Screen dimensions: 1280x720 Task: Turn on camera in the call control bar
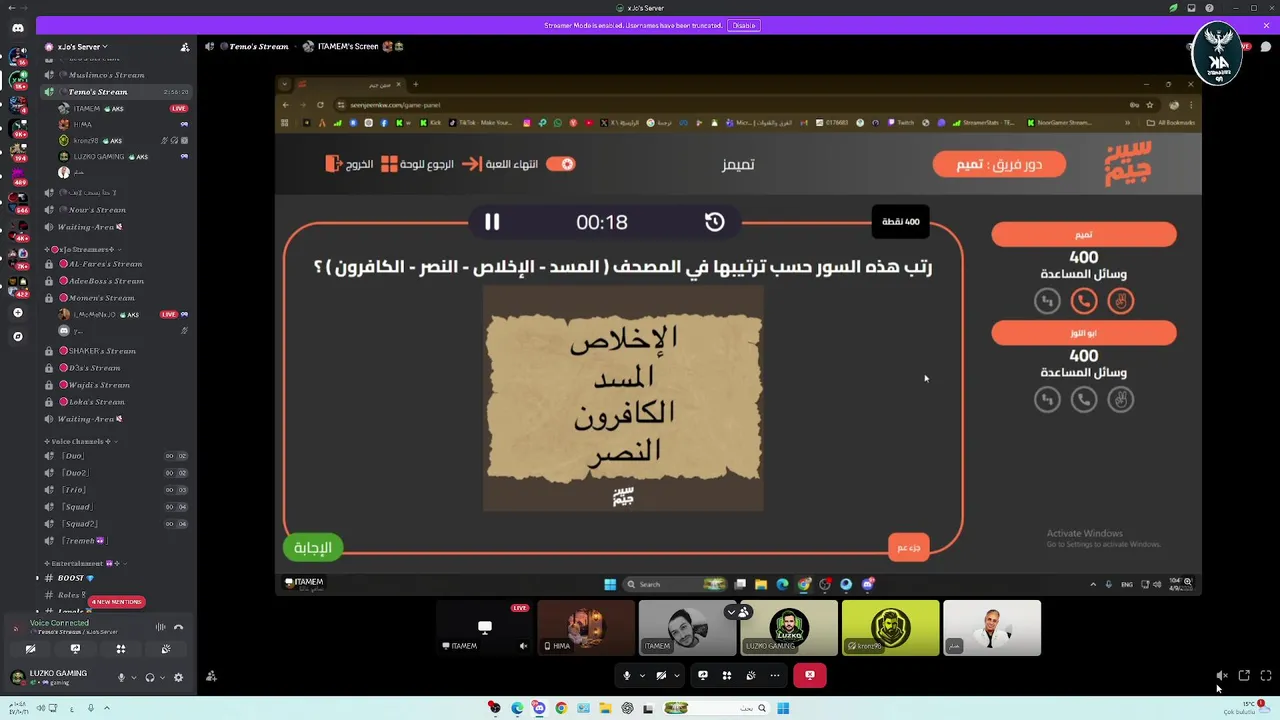point(661,675)
